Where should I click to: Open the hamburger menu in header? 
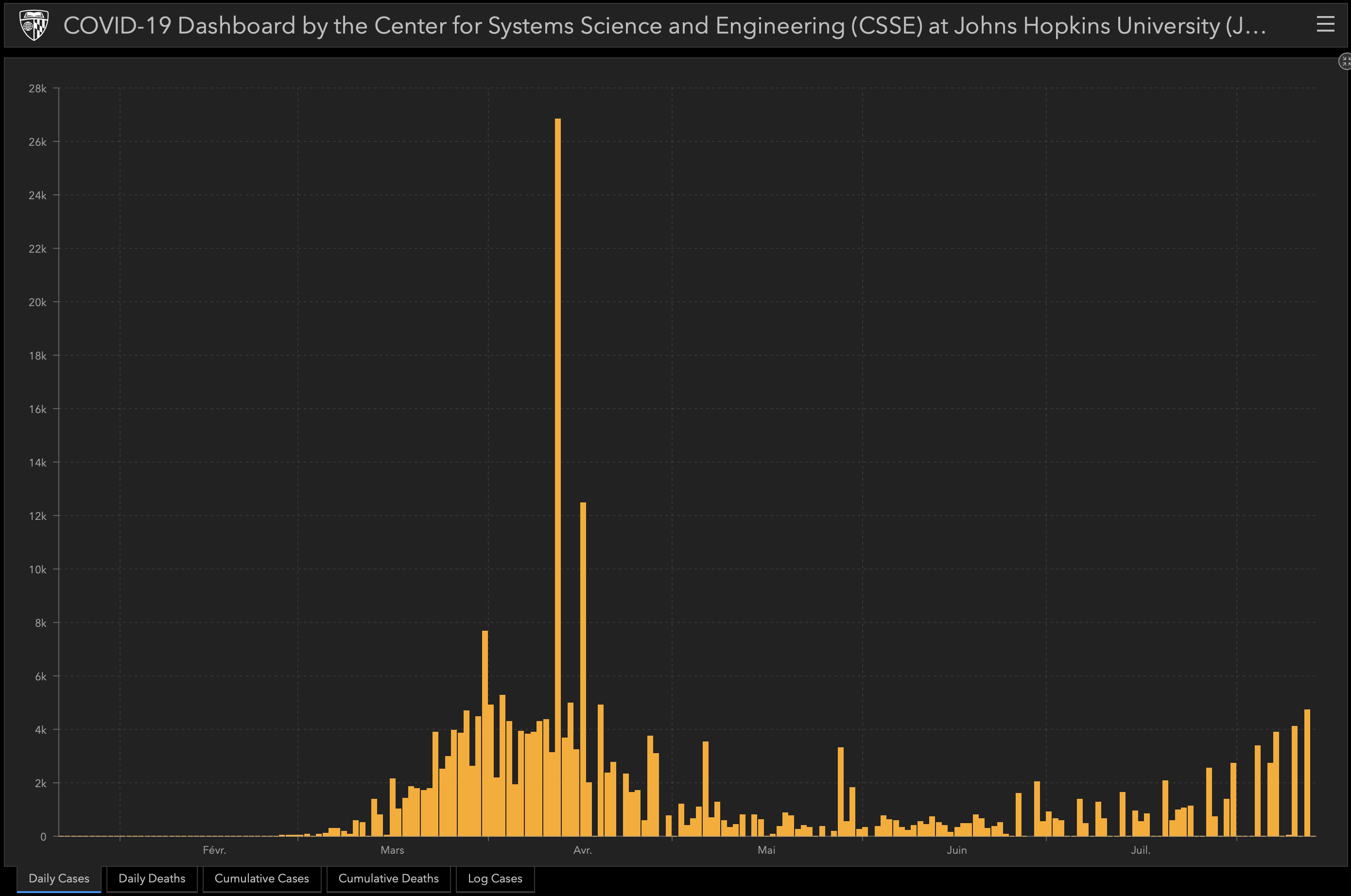(x=1325, y=24)
